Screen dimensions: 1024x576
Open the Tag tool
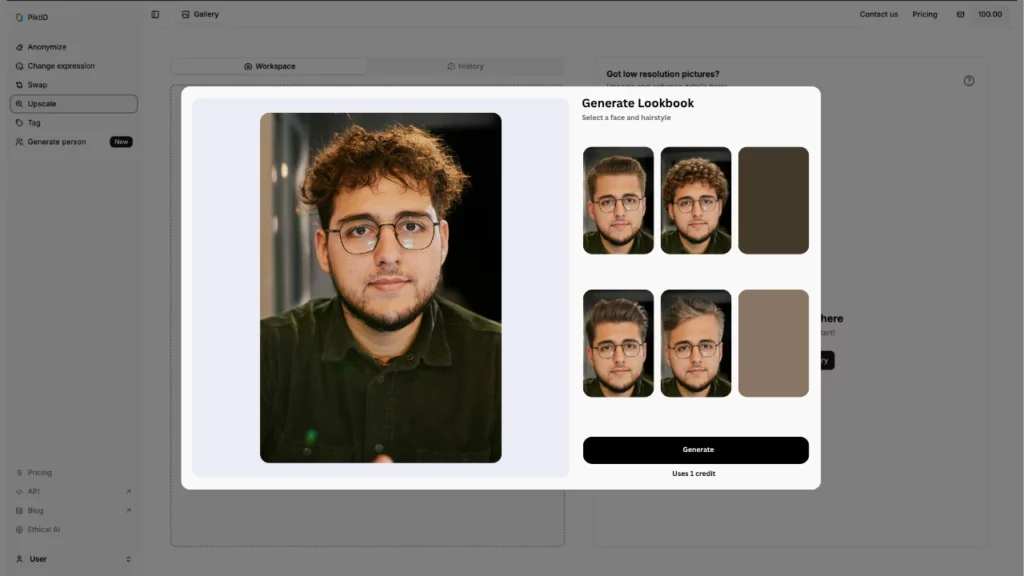tap(36, 122)
